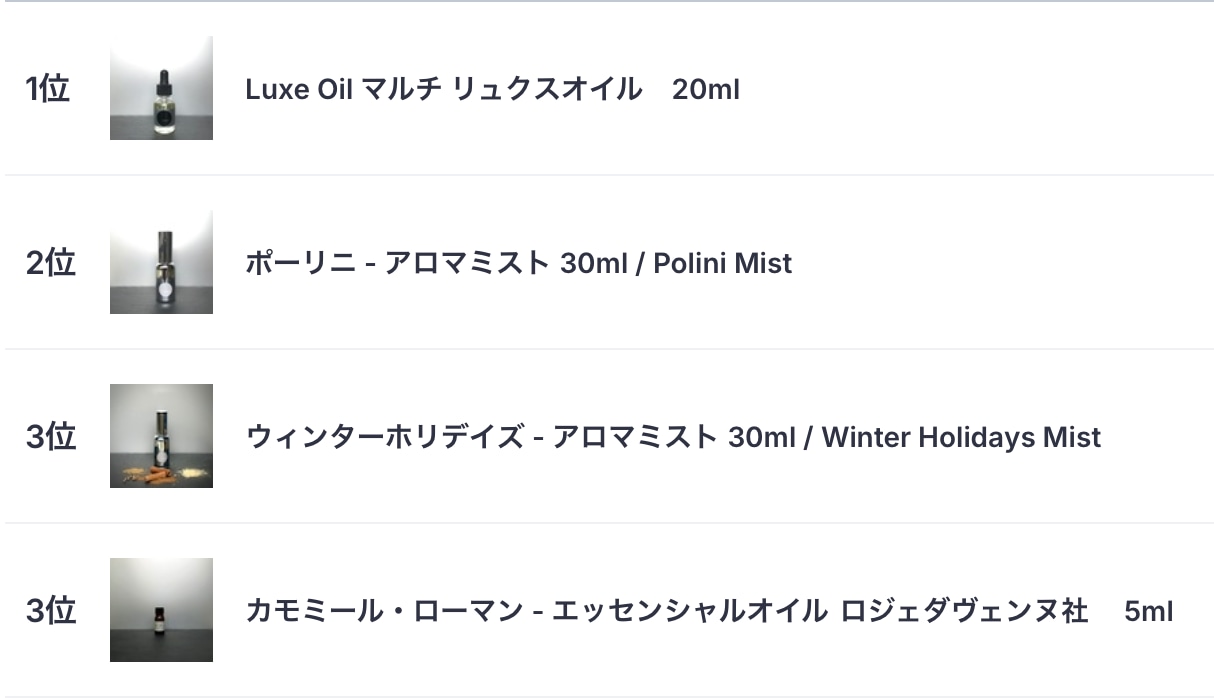Screen dimensions: 1214x698
Task: Click the ロジェダヴェンヌ社 brand text
Action: tap(964, 611)
